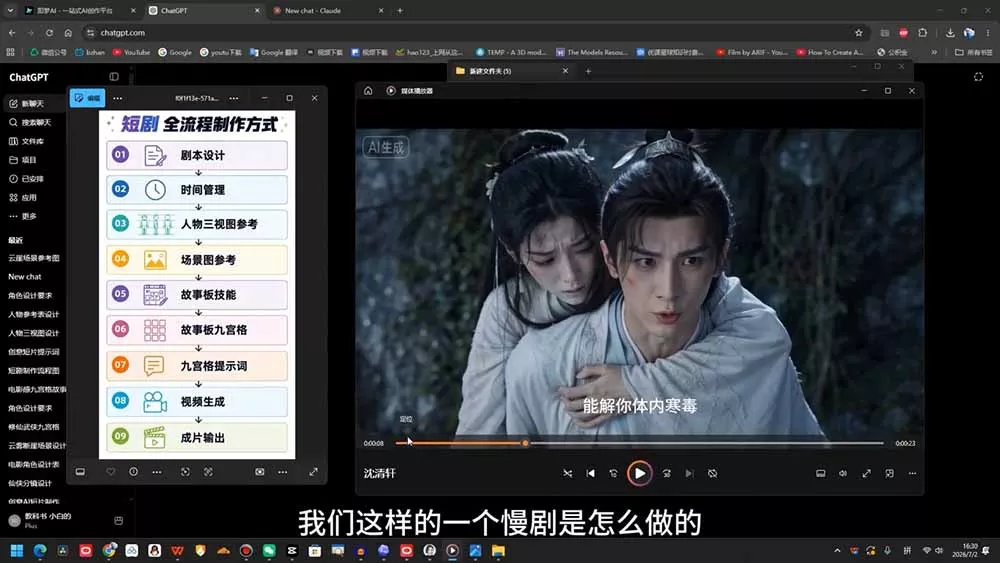
Task: Reload the page in browser
Action: pyautogui.click(x=49, y=33)
